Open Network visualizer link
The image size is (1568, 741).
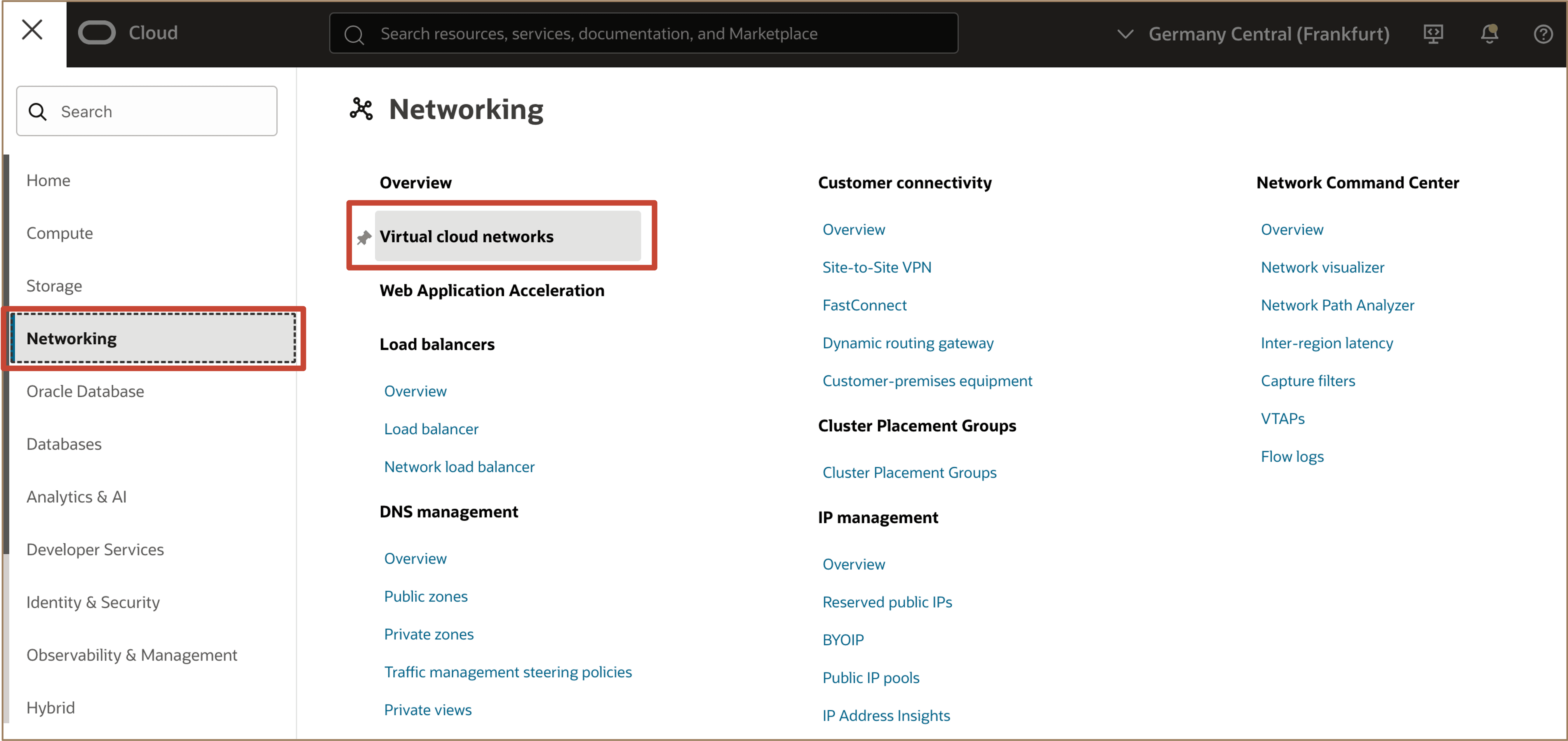point(1322,267)
